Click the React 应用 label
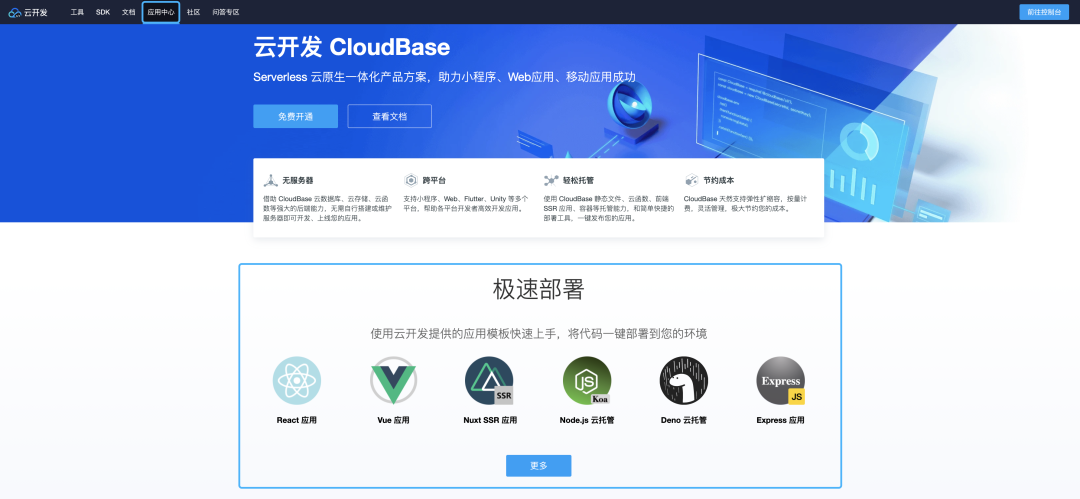 tap(297, 420)
